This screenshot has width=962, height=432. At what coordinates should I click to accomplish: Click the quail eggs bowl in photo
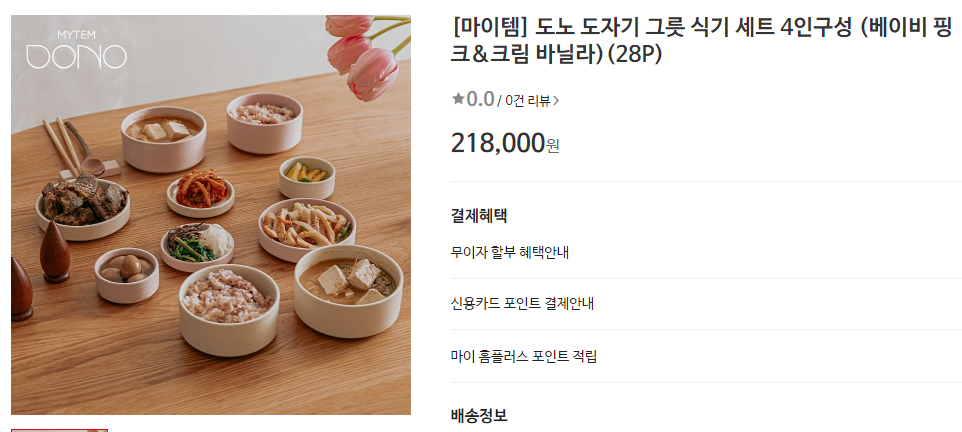[126, 274]
